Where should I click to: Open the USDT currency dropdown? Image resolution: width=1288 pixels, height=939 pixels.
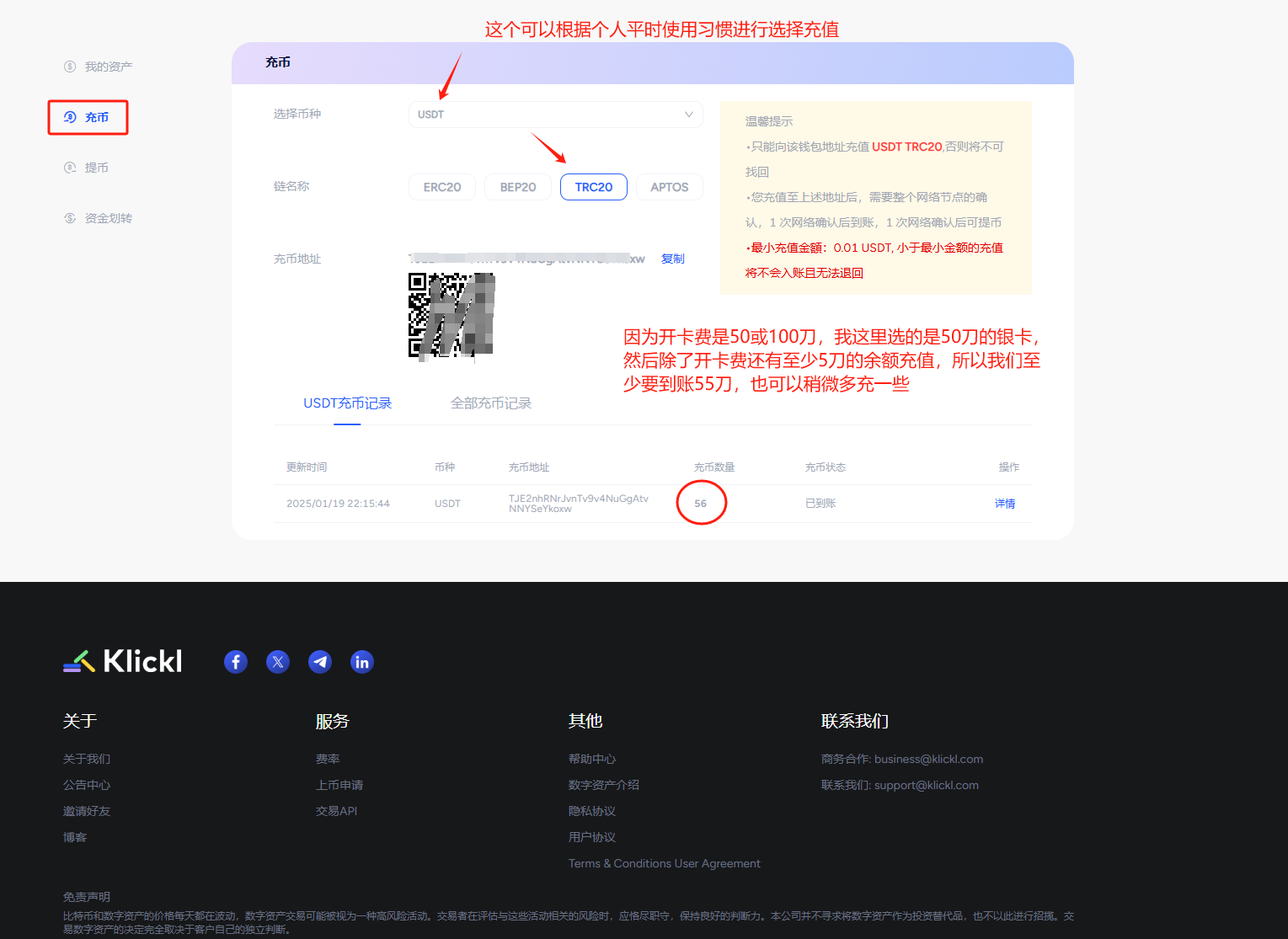[x=556, y=115]
